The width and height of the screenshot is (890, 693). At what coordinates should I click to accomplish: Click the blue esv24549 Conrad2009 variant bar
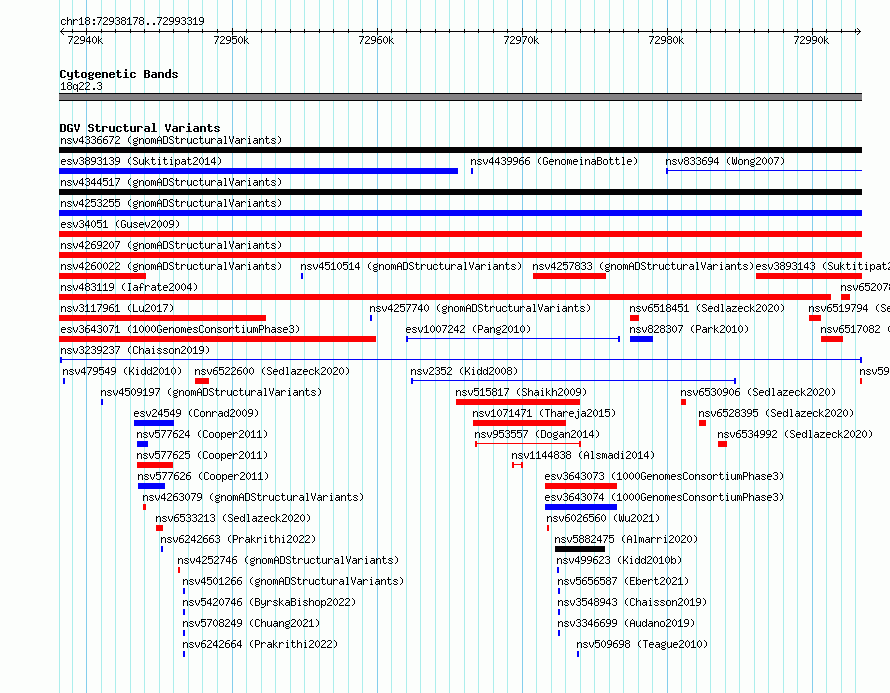tap(154, 423)
